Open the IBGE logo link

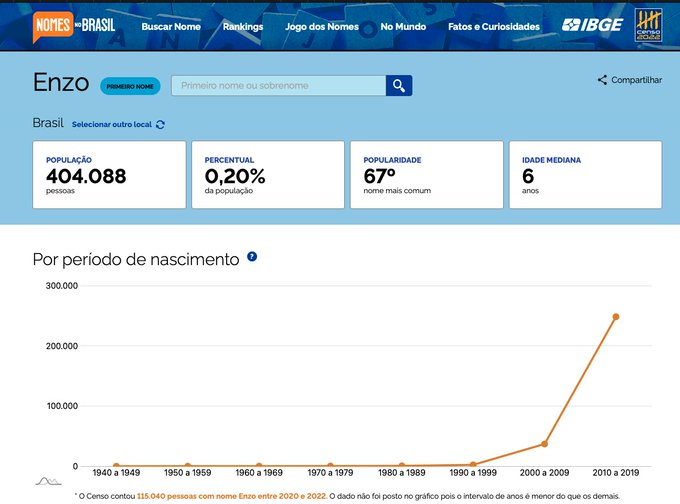592,26
